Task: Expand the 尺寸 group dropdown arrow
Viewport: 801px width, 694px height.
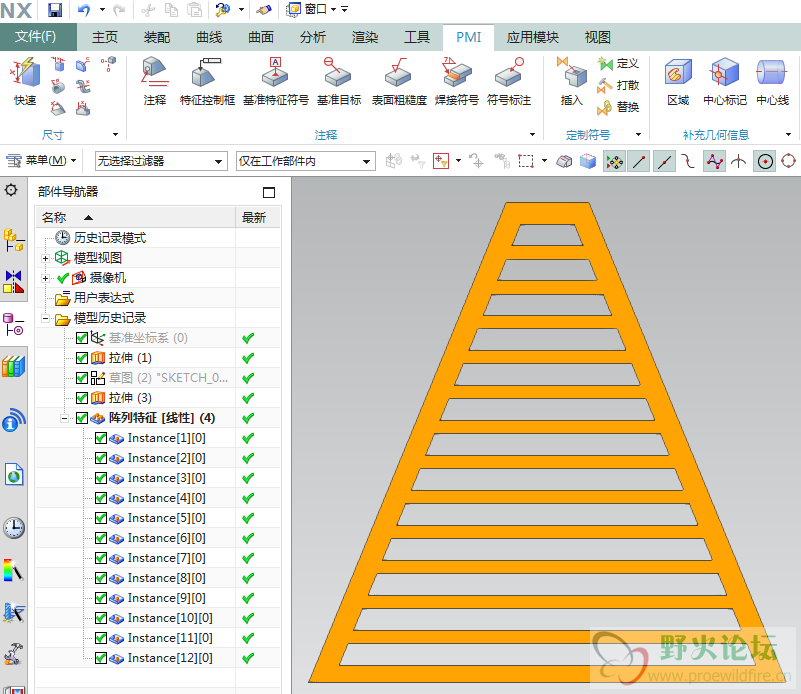Action: click(x=115, y=135)
